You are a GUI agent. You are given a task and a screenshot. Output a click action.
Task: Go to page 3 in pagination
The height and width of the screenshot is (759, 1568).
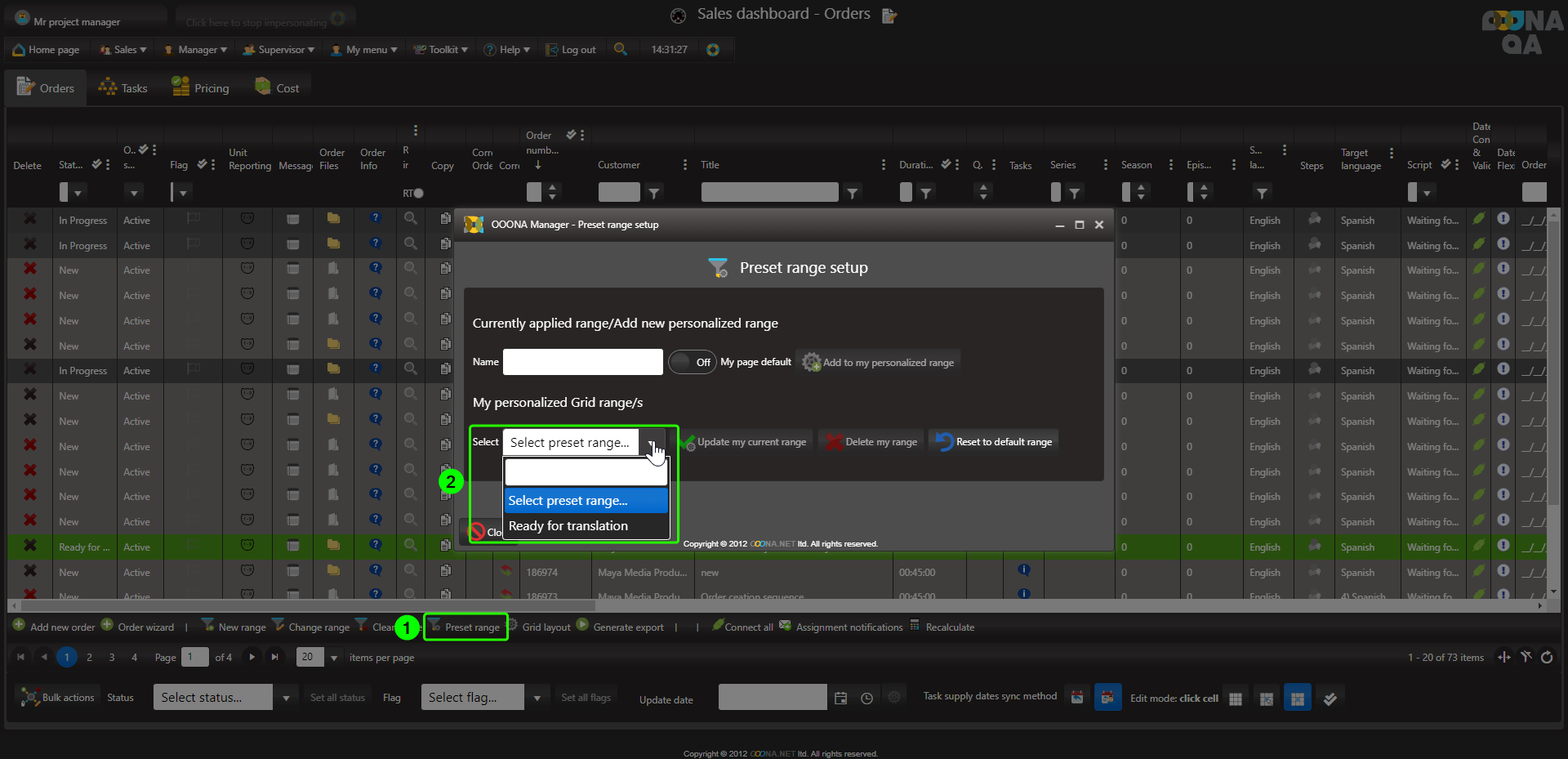[x=112, y=658]
